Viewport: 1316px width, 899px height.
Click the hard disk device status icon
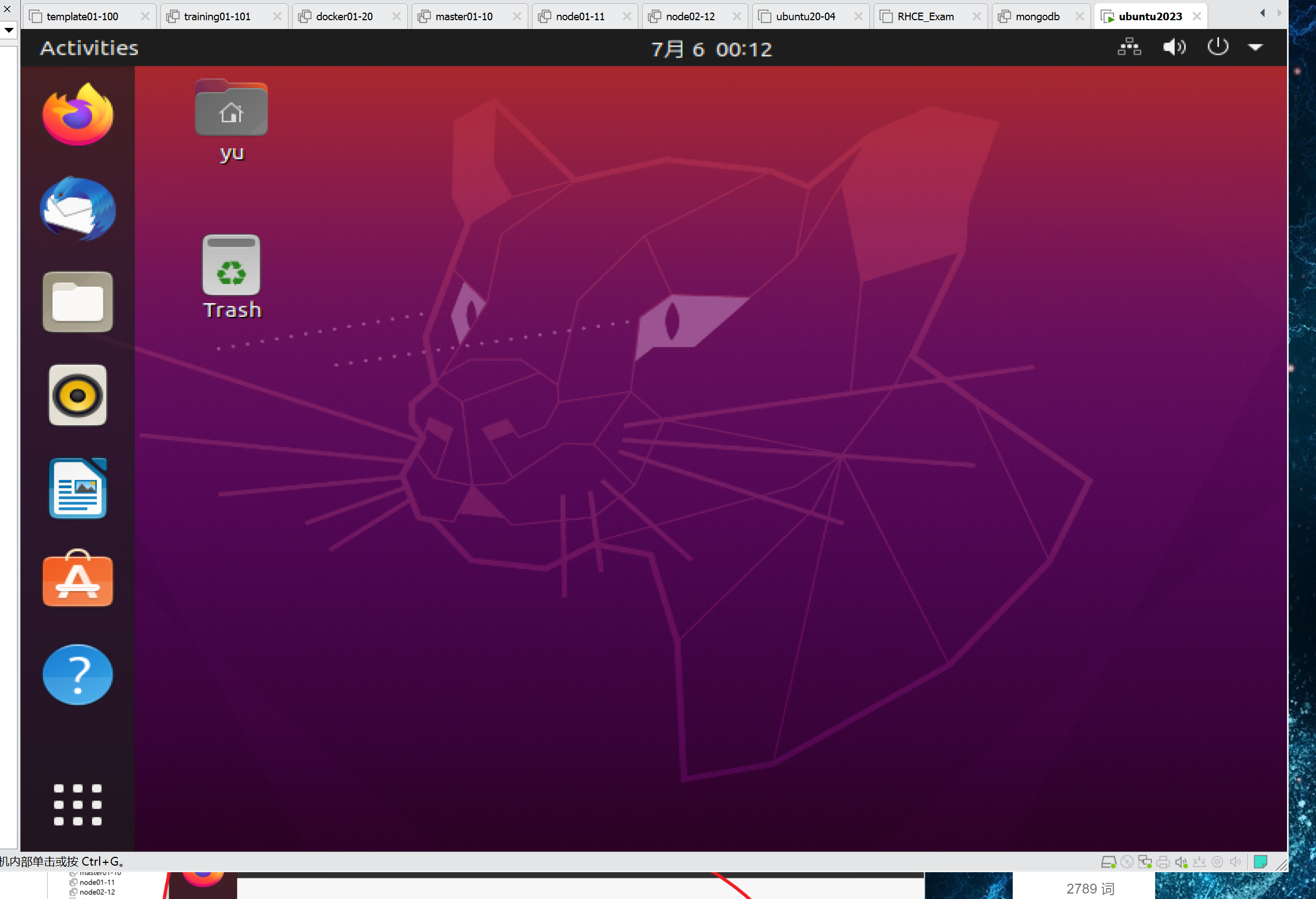pos(1108,862)
